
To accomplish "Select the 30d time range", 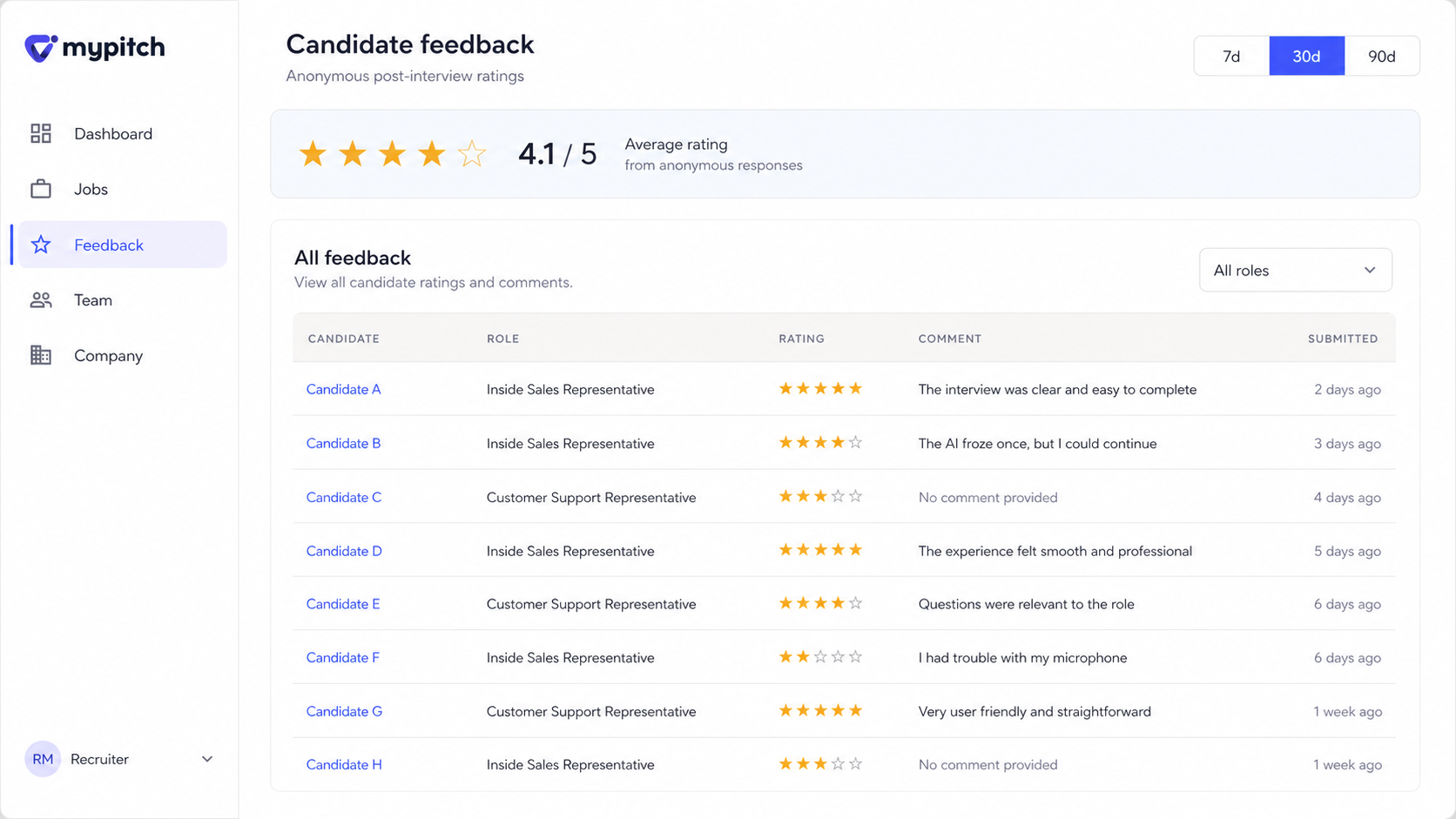I will point(1306,56).
